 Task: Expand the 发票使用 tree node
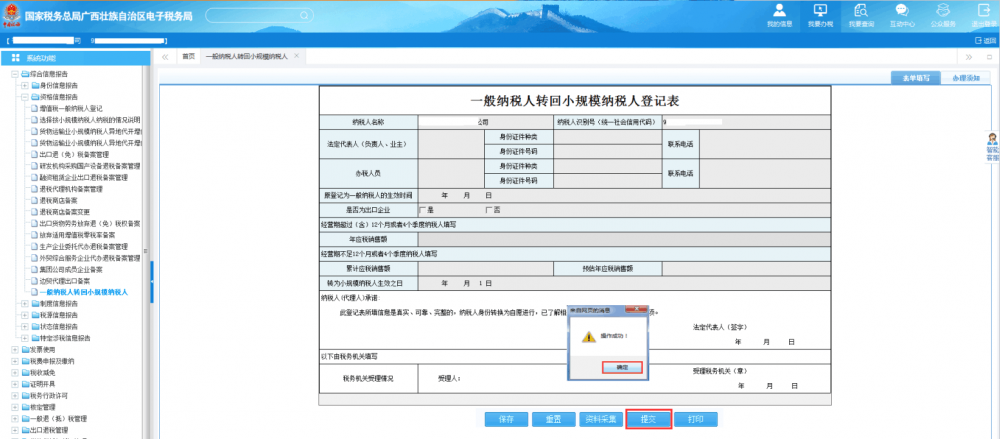pos(14,350)
